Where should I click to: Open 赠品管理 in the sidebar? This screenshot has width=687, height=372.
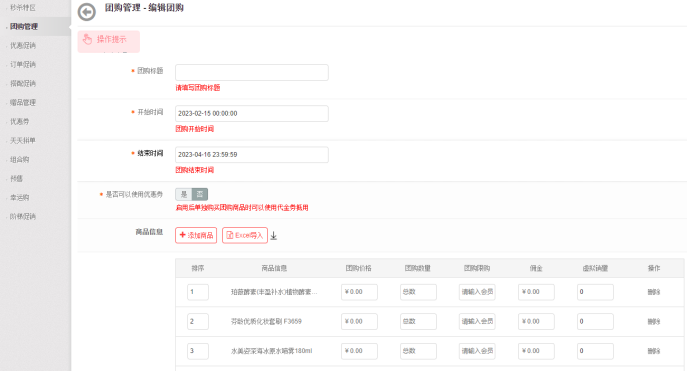pos(23,103)
